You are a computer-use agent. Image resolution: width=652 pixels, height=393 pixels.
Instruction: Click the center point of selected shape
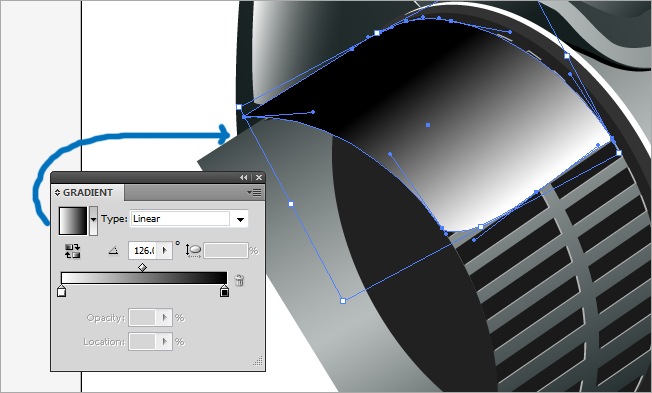[428, 125]
